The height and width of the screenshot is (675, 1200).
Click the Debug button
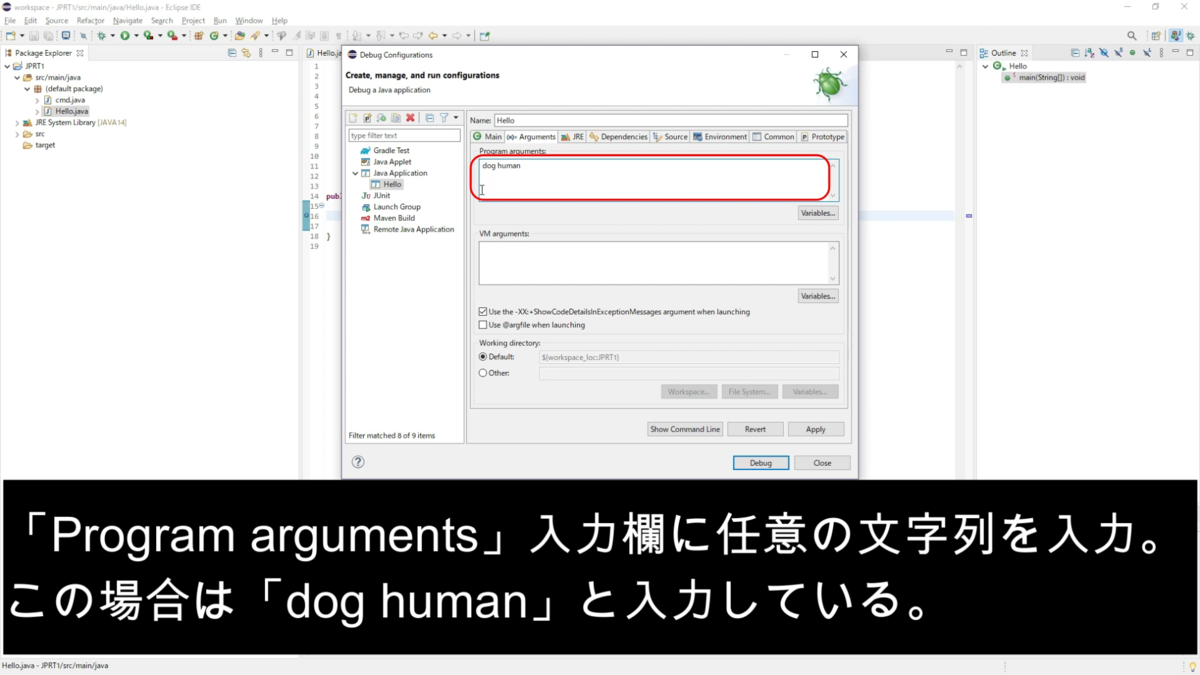tap(761, 463)
